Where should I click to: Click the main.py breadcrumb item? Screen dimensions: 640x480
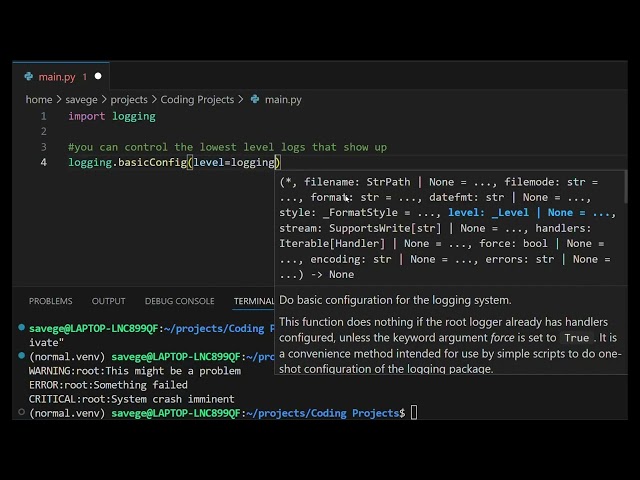coord(283,100)
